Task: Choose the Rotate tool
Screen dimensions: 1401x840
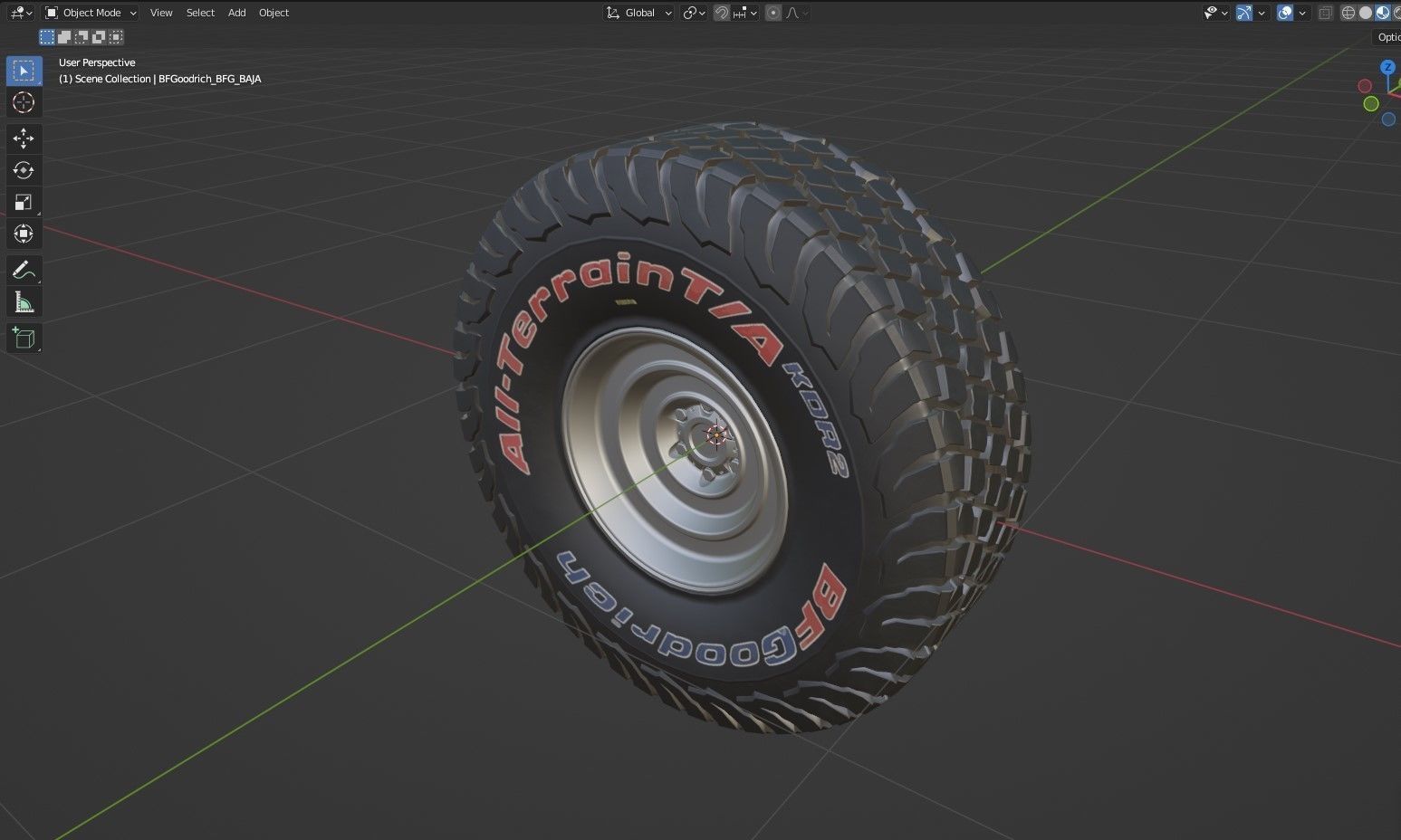Action: pos(24,170)
